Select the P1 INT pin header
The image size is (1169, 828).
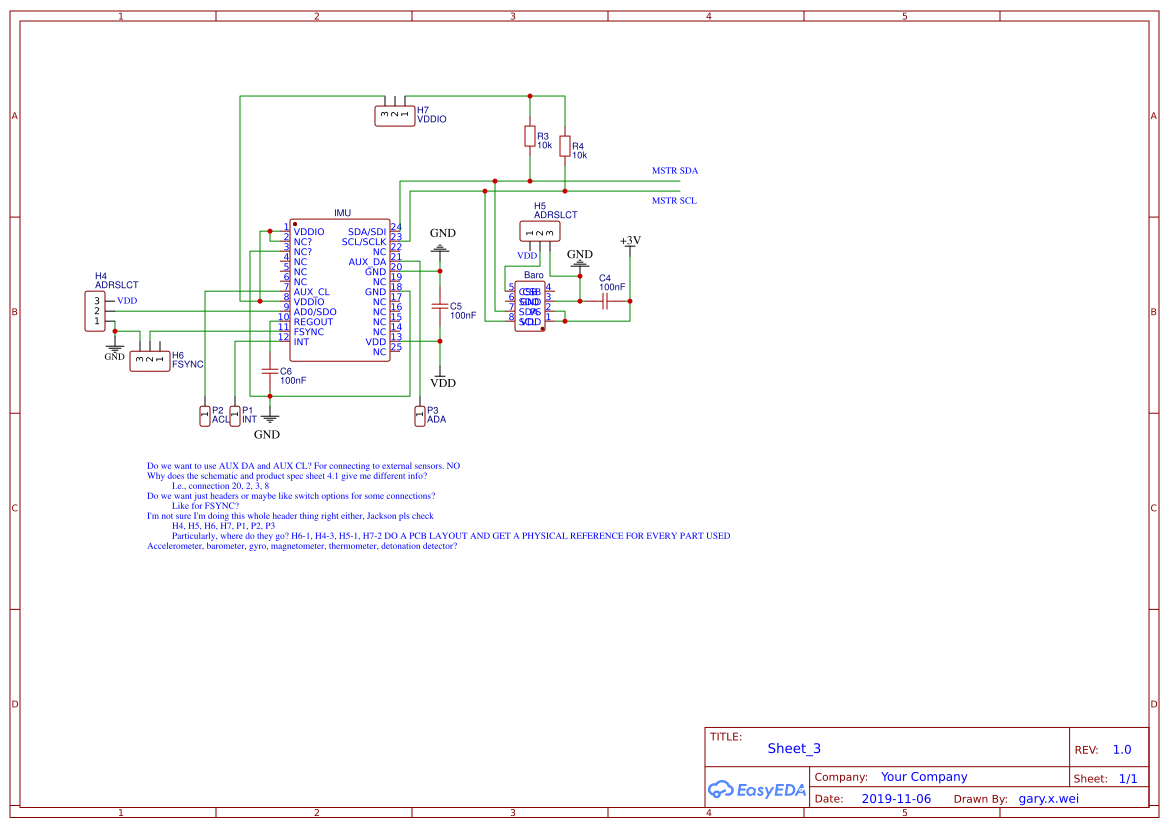point(237,414)
